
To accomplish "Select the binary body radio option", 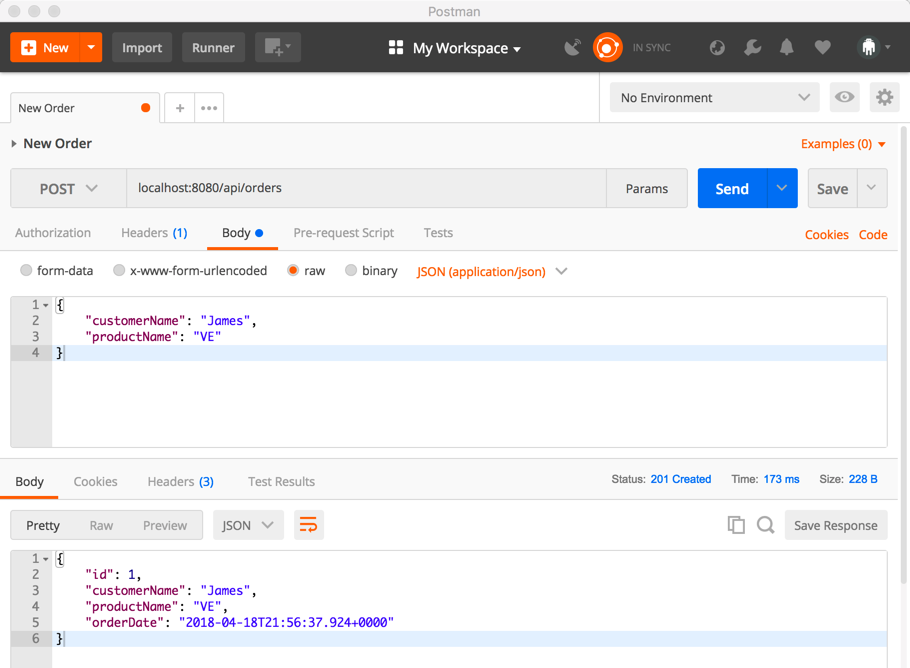I will coord(351,270).
